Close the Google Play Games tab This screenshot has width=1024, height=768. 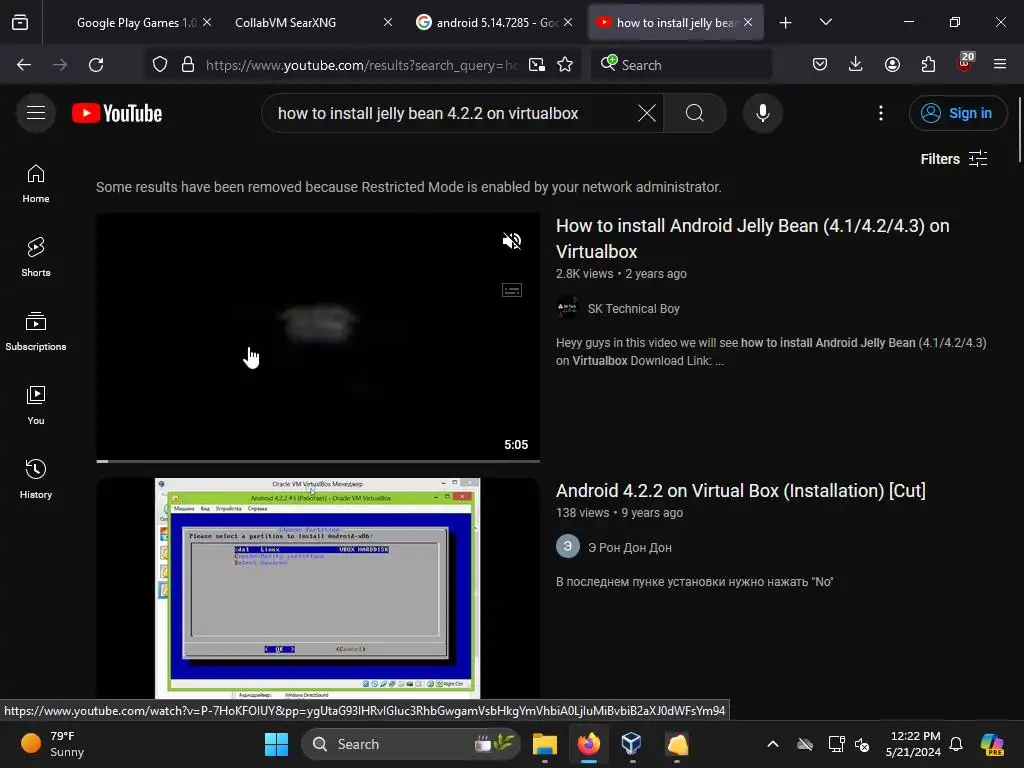207,22
